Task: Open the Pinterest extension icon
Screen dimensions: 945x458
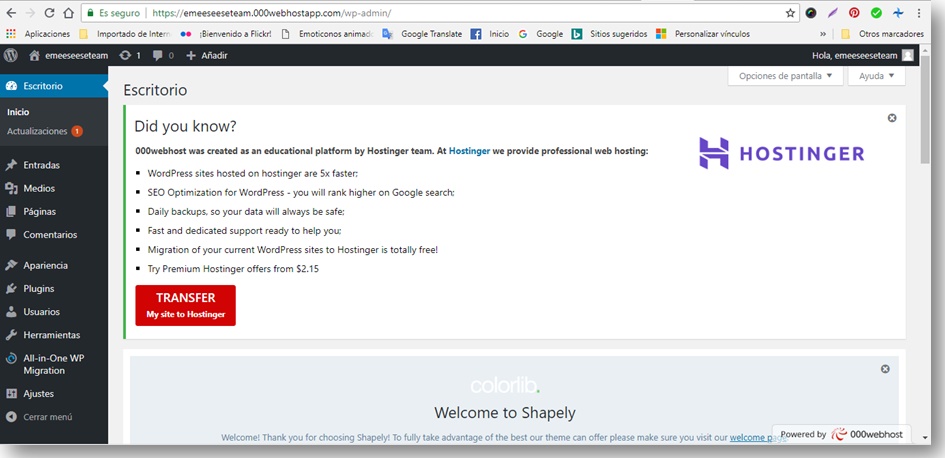Action: (854, 13)
